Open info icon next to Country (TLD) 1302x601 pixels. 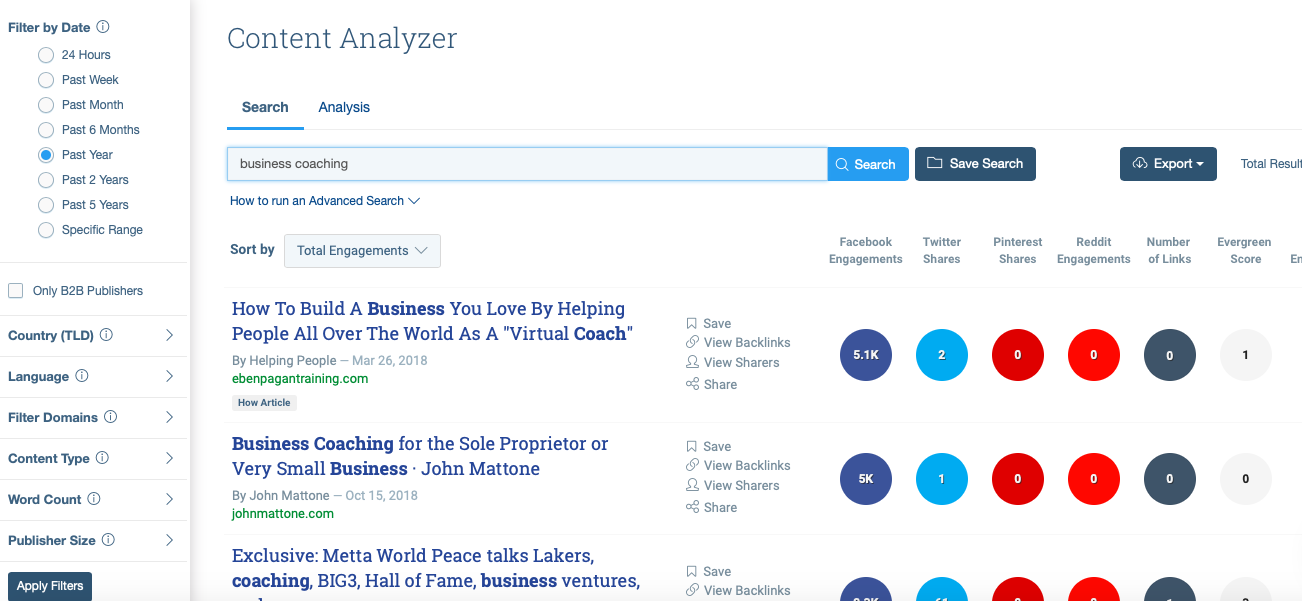click(x=106, y=335)
